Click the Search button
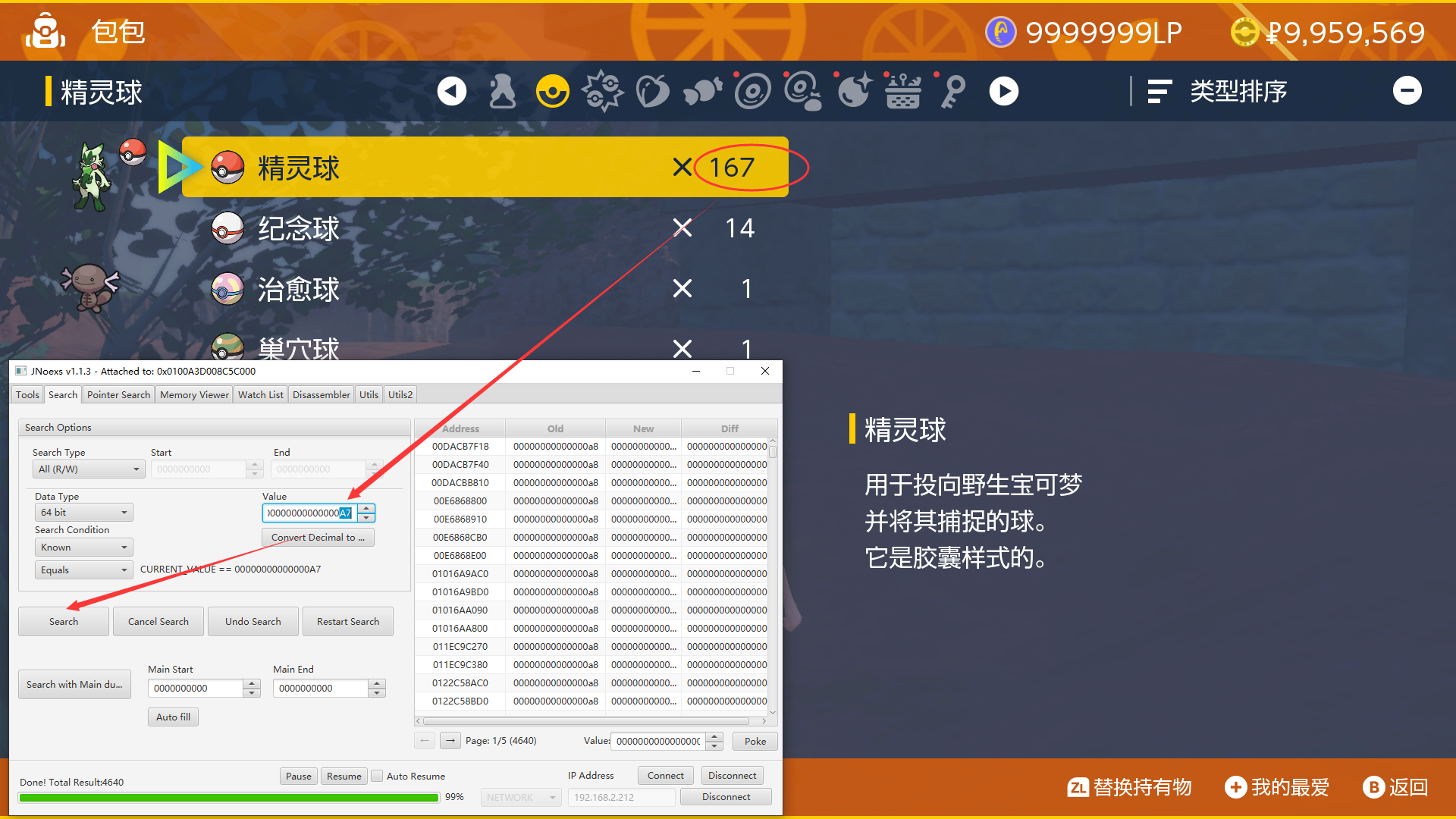The image size is (1456, 819). pyautogui.click(x=64, y=622)
